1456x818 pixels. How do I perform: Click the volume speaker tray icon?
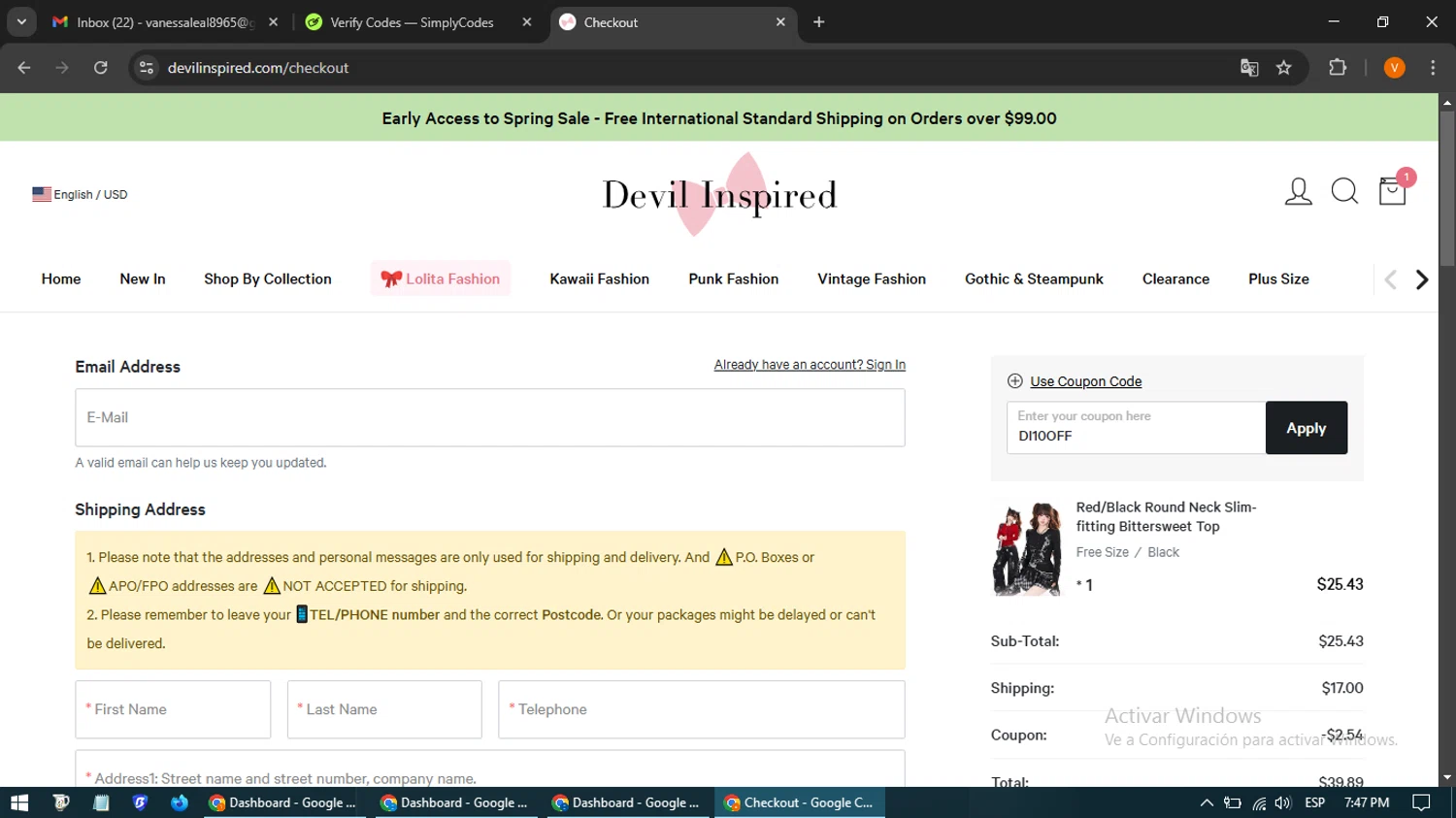click(x=1283, y=802)
